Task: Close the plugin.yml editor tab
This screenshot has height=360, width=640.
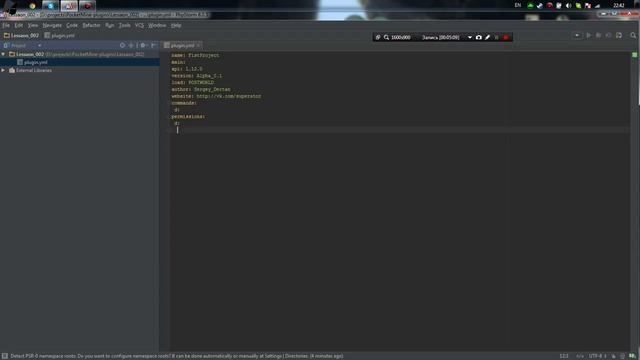Action: (x=198, y=45)
